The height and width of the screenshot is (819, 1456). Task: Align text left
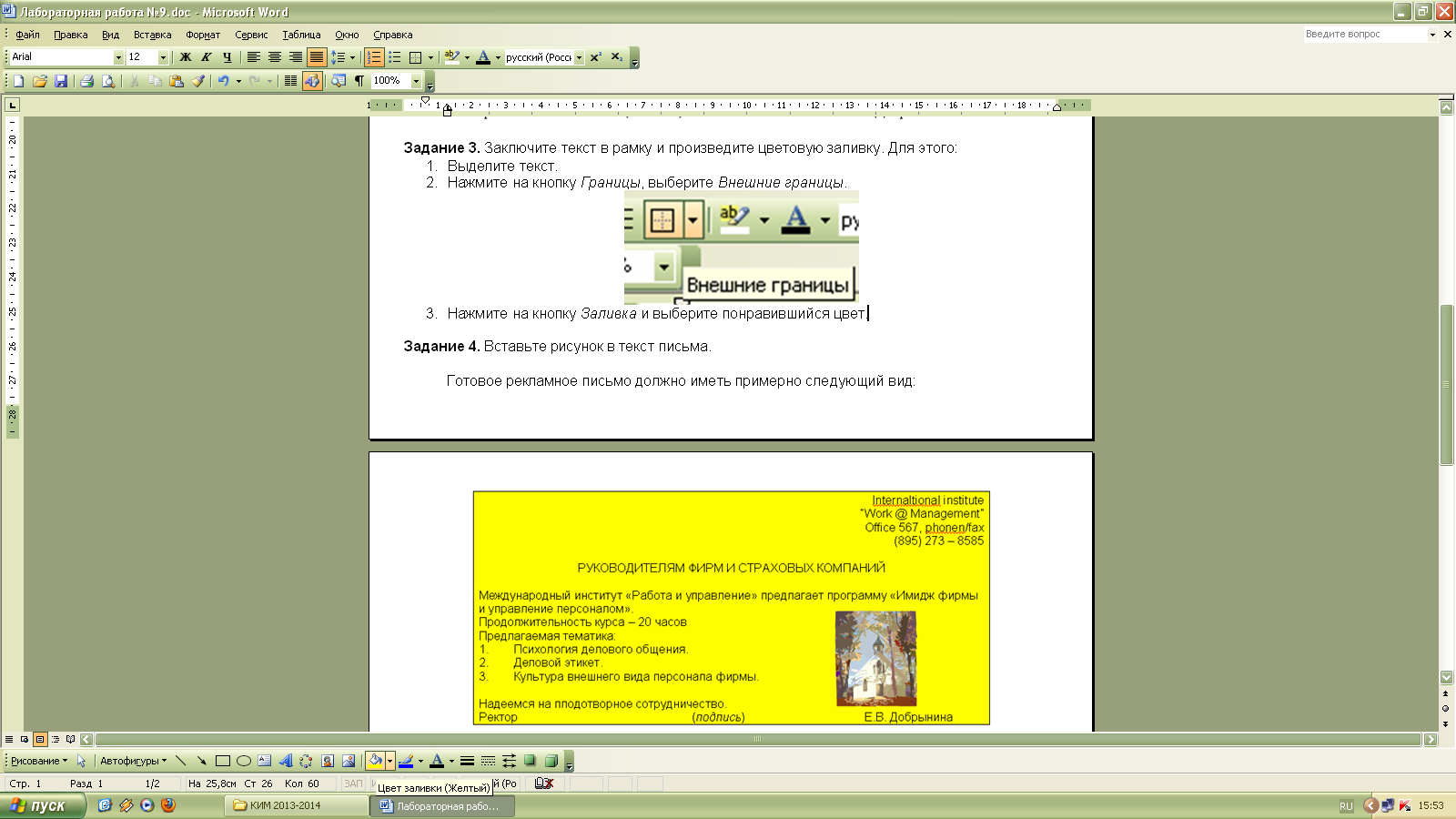[254, 57]
